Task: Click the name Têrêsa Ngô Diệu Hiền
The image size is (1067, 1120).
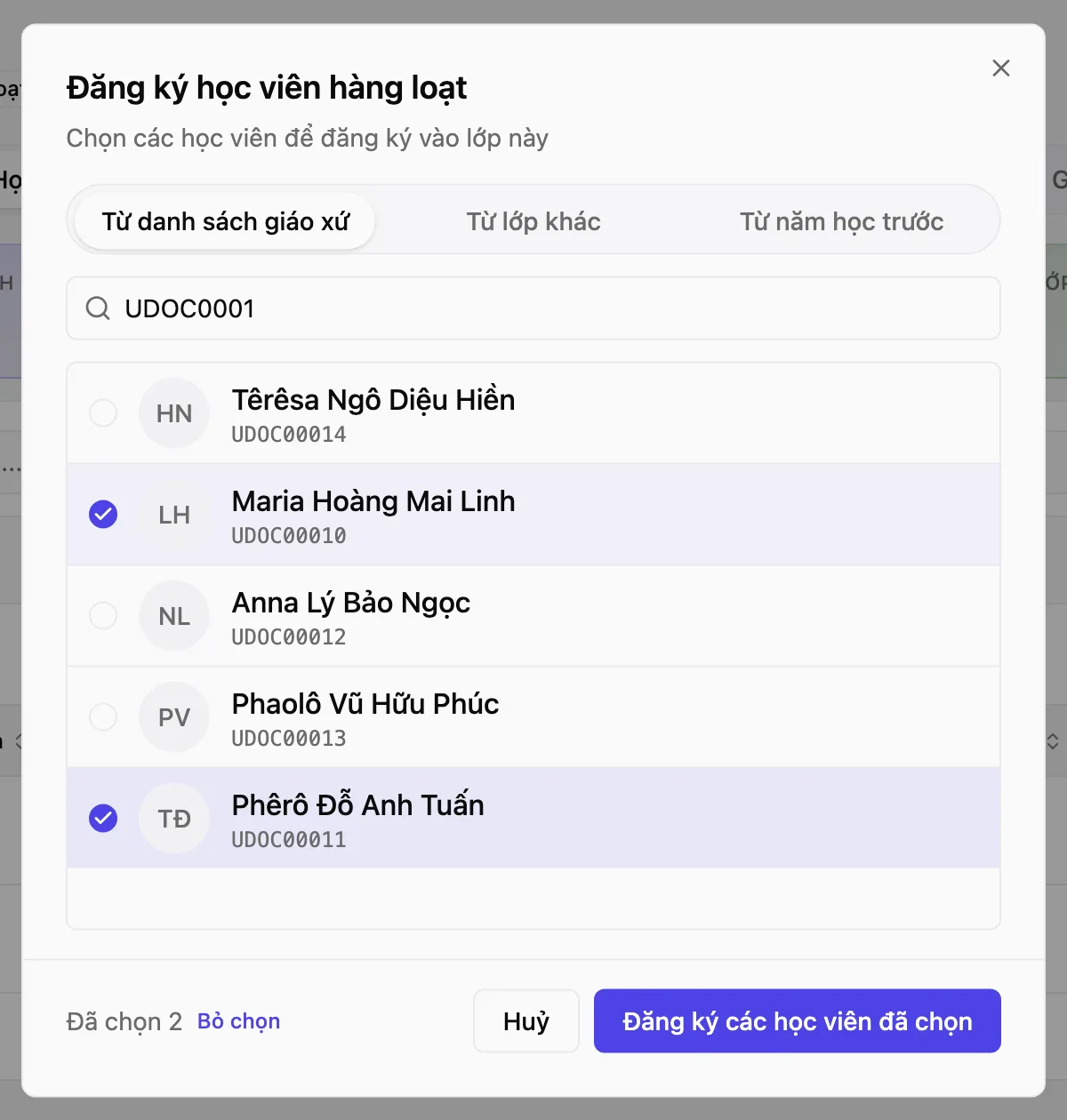Action: tap(373, 400)
